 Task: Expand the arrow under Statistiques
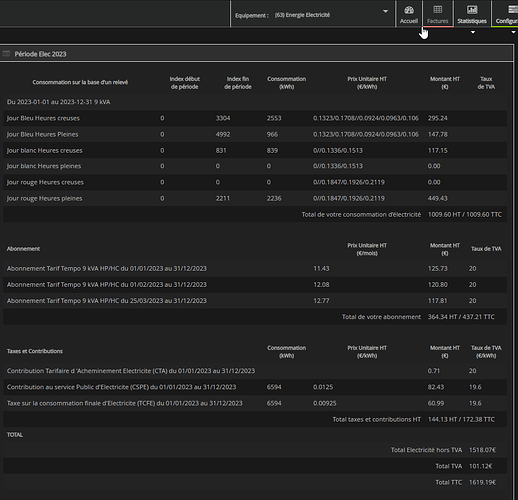[x=473, y=32]
